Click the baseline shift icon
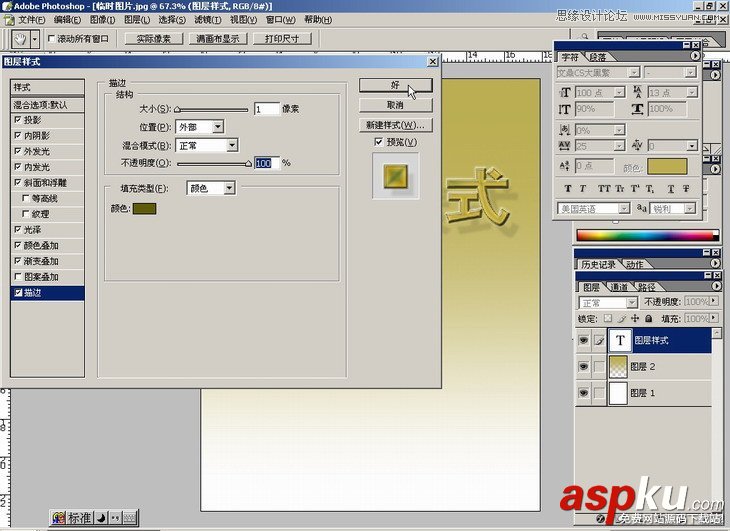This screenshot has width=730, height=531. [564, 166]
